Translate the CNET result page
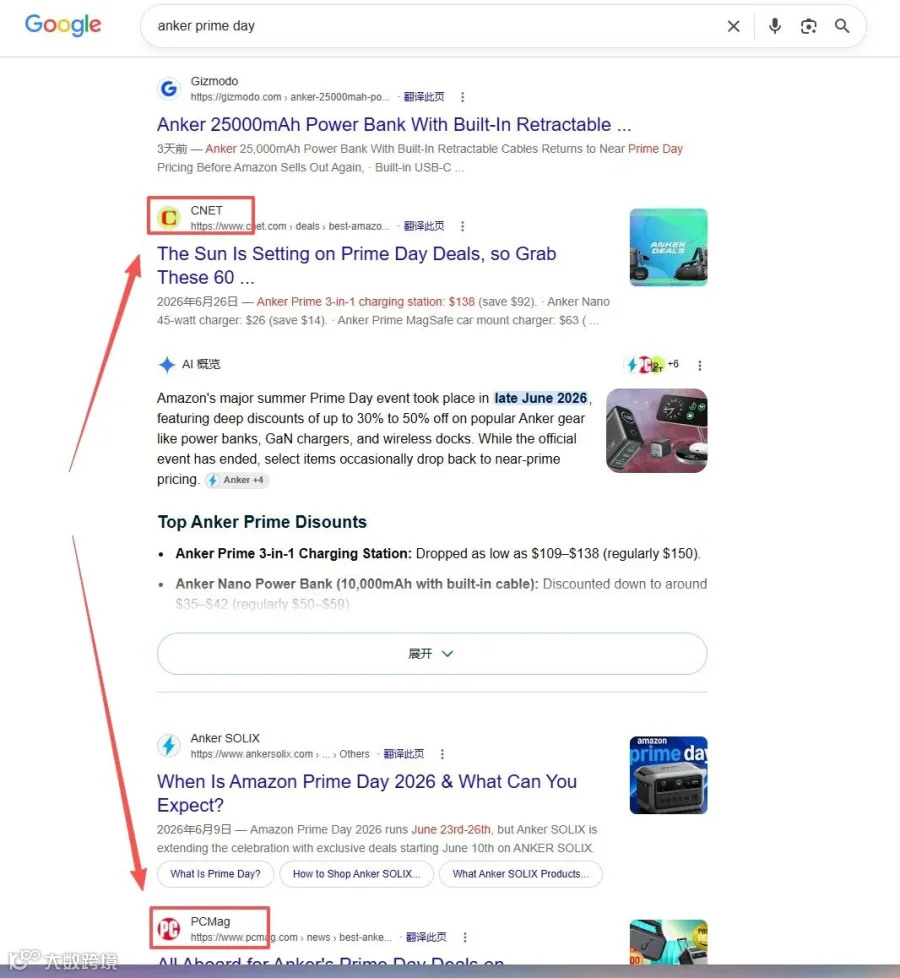This screenshot has width=900, height=978. 423,226
